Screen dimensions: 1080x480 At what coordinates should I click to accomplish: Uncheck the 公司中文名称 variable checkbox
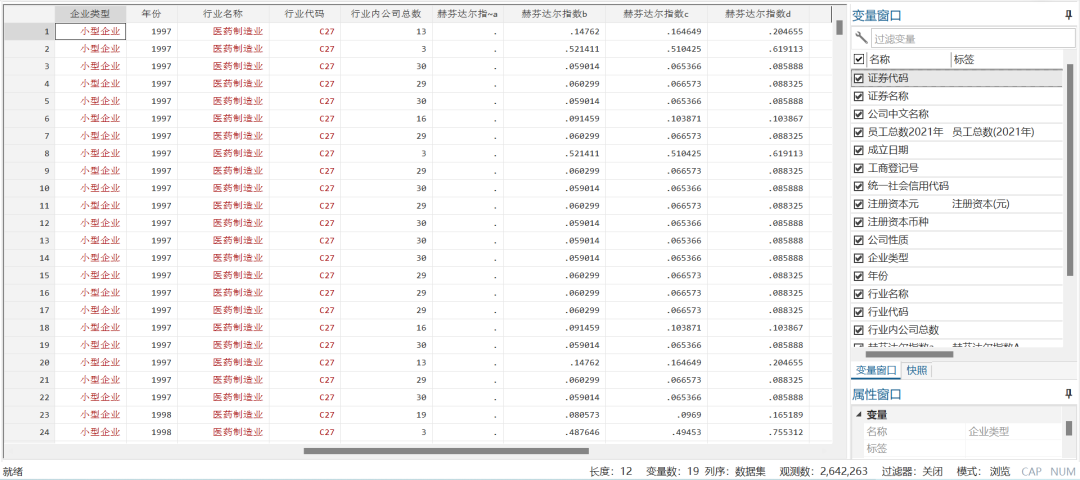(858, 114)
